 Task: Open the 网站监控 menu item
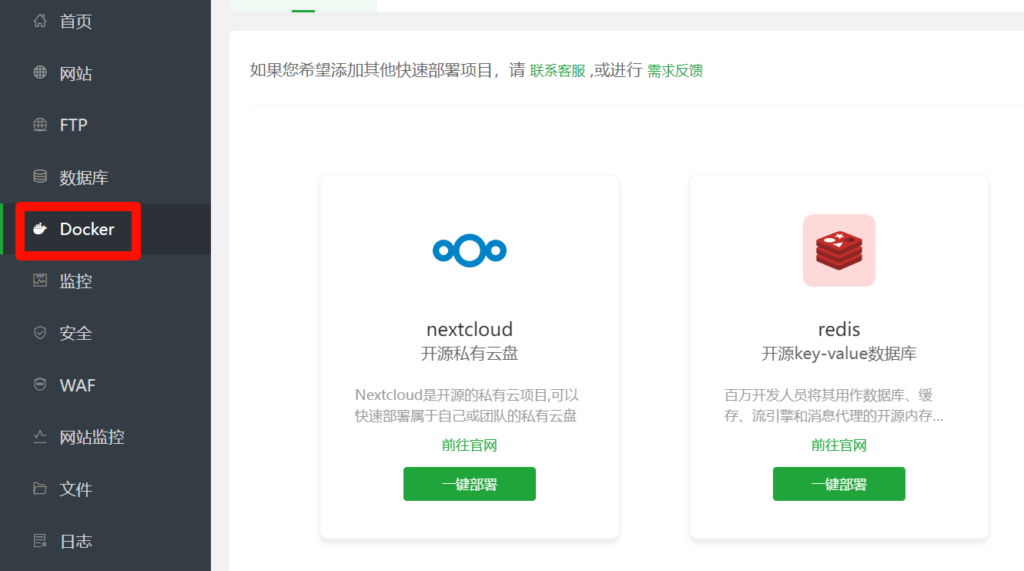[91, 437]
